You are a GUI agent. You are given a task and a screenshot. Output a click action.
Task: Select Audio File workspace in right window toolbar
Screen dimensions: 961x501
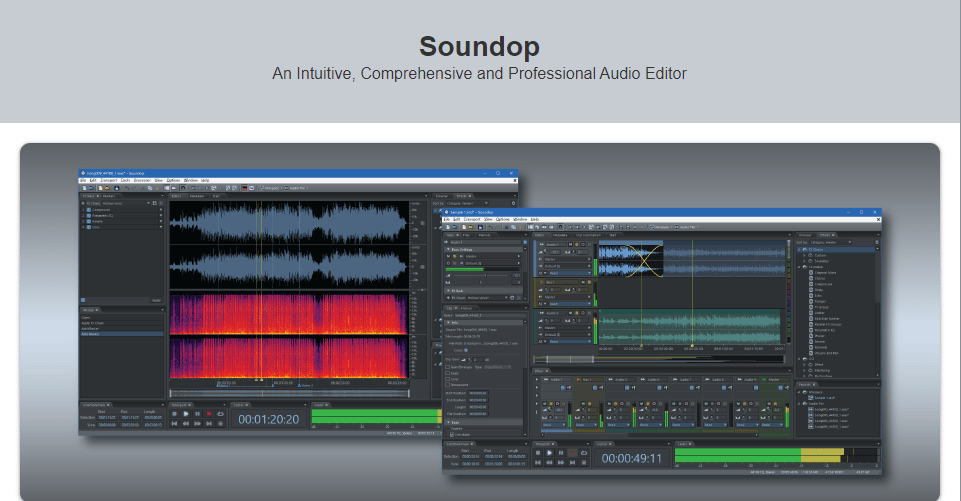click(688, 227)
